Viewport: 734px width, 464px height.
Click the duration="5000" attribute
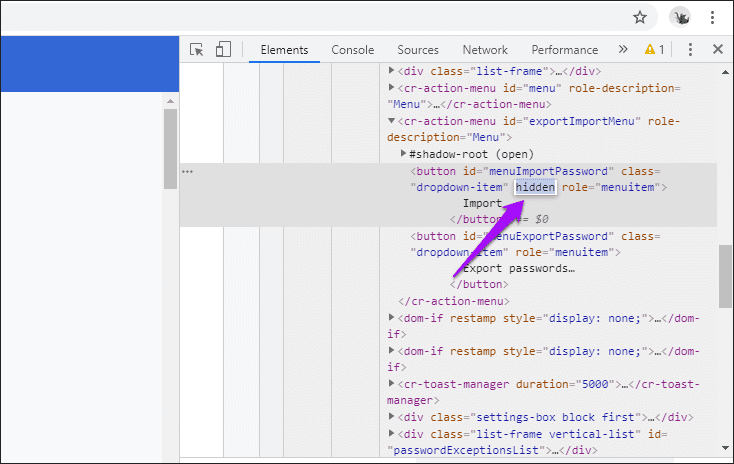click(x=565, y=384)
